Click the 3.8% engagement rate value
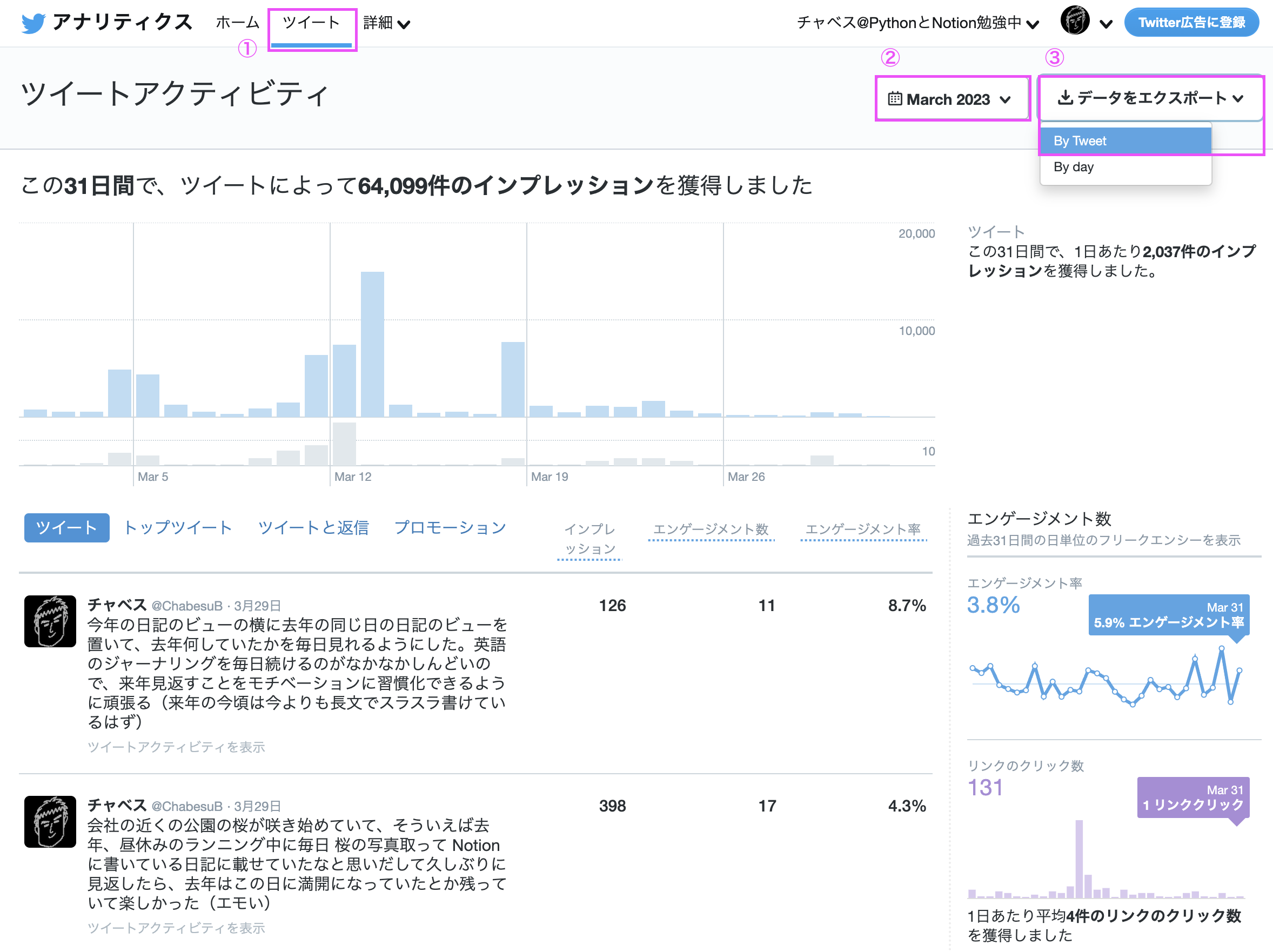This screenshot has height=952, width=1273. click(x=993, y=605)
